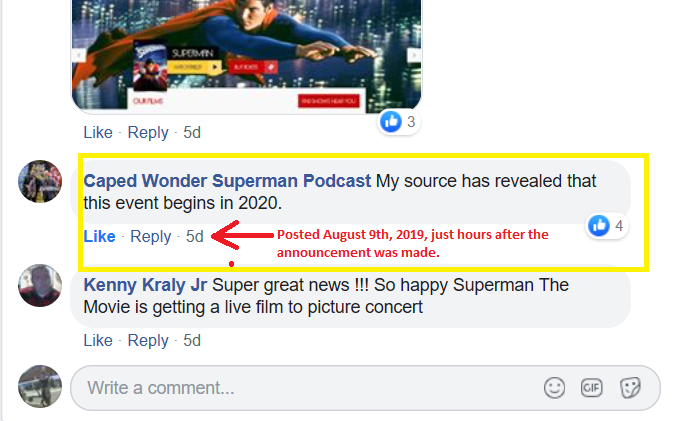Open Caped Wonder Superman Podcast profile avatar

pyautogui.click(x=41, y=182)
